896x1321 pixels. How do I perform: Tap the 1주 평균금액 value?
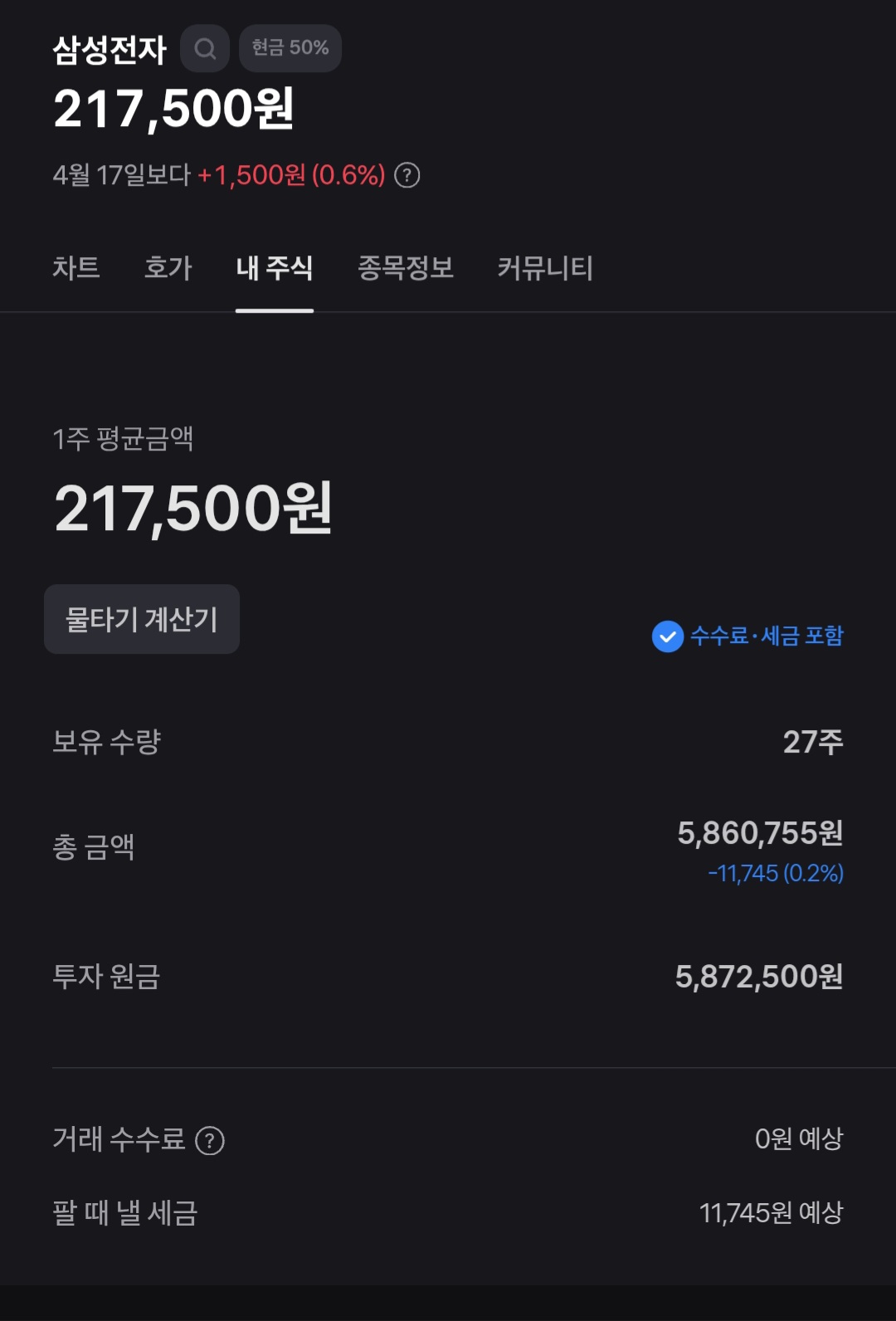[x=193, y=508]
